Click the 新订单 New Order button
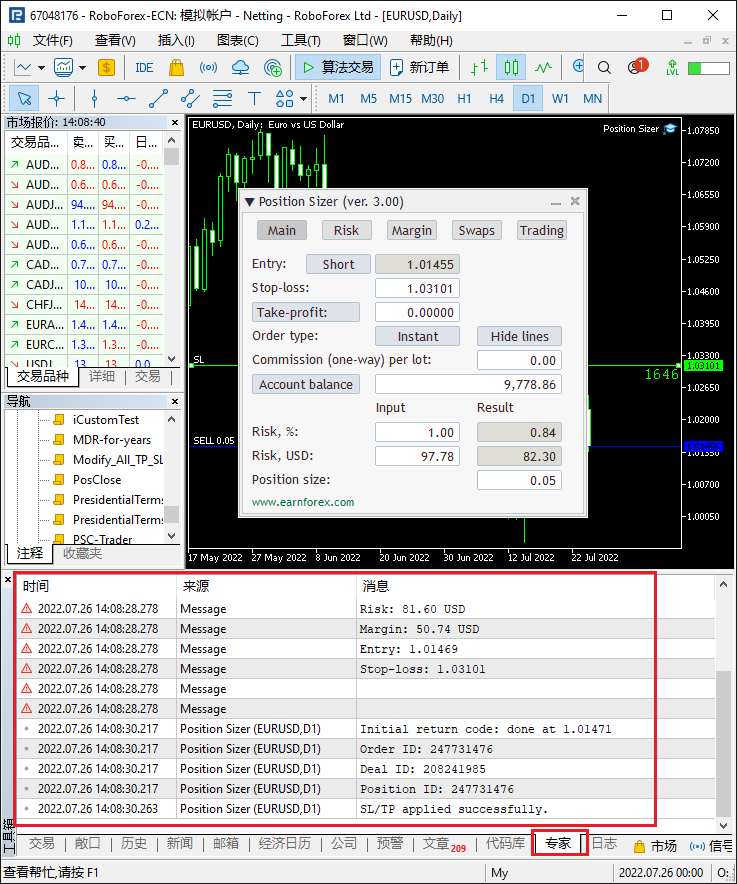Viewport: 737px width, 884px height. pyautogui.click(x=420, y=68)
